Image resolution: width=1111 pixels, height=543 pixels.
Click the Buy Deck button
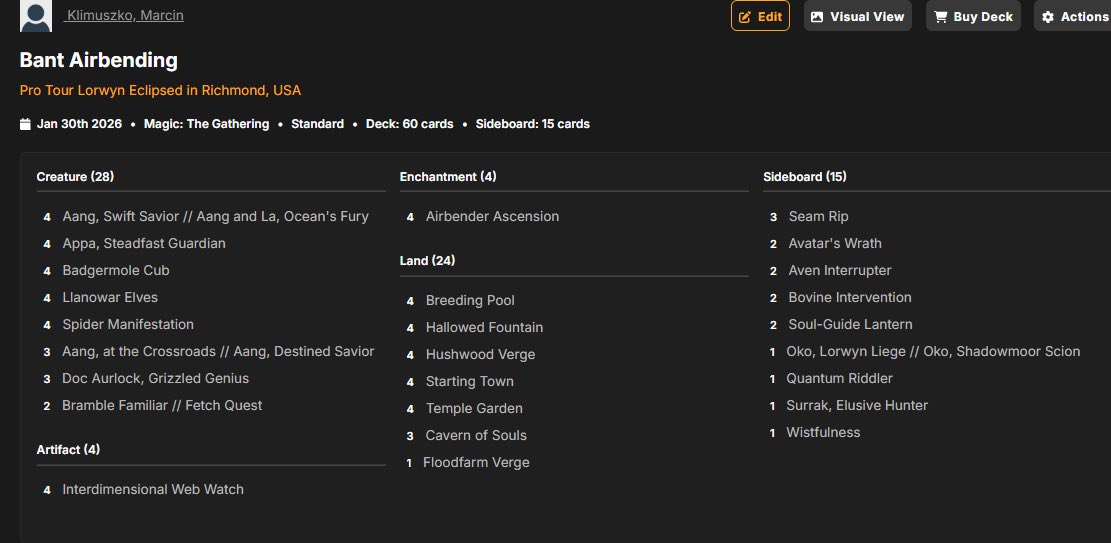974,16
